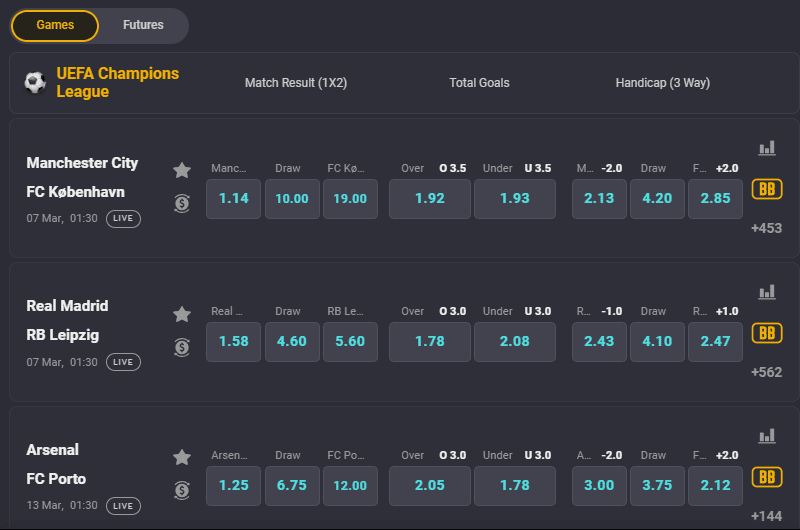
Task: Select Under 3.5 goals at 1.93
Action: coord(515,198)
